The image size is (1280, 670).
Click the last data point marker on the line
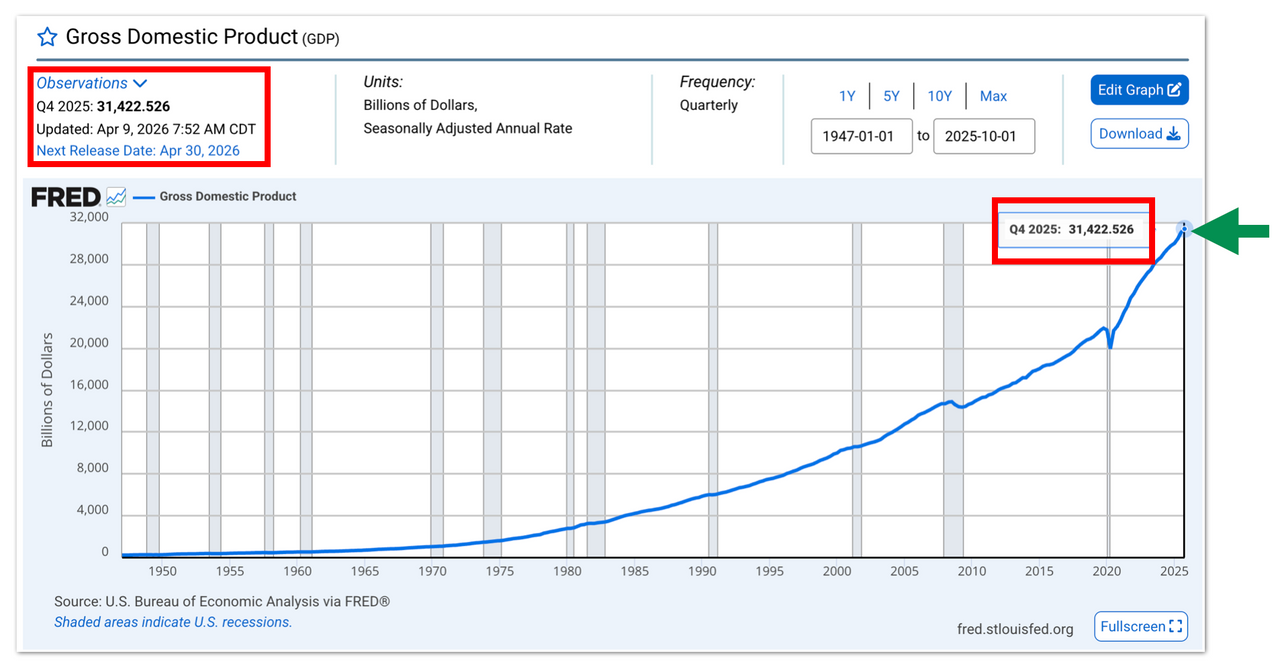click(1184, 227)
